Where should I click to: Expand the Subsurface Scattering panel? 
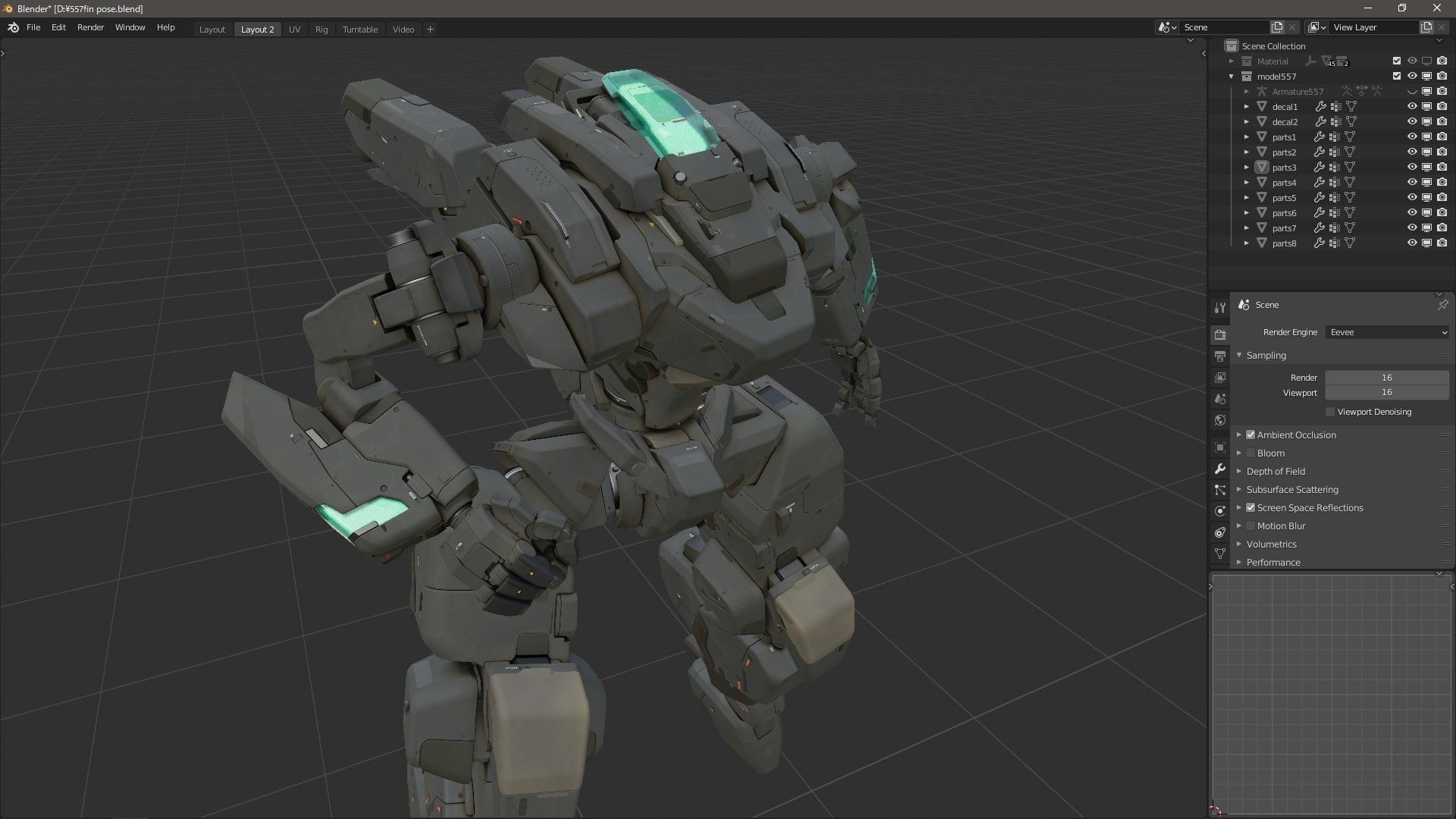coord(1239,490)
